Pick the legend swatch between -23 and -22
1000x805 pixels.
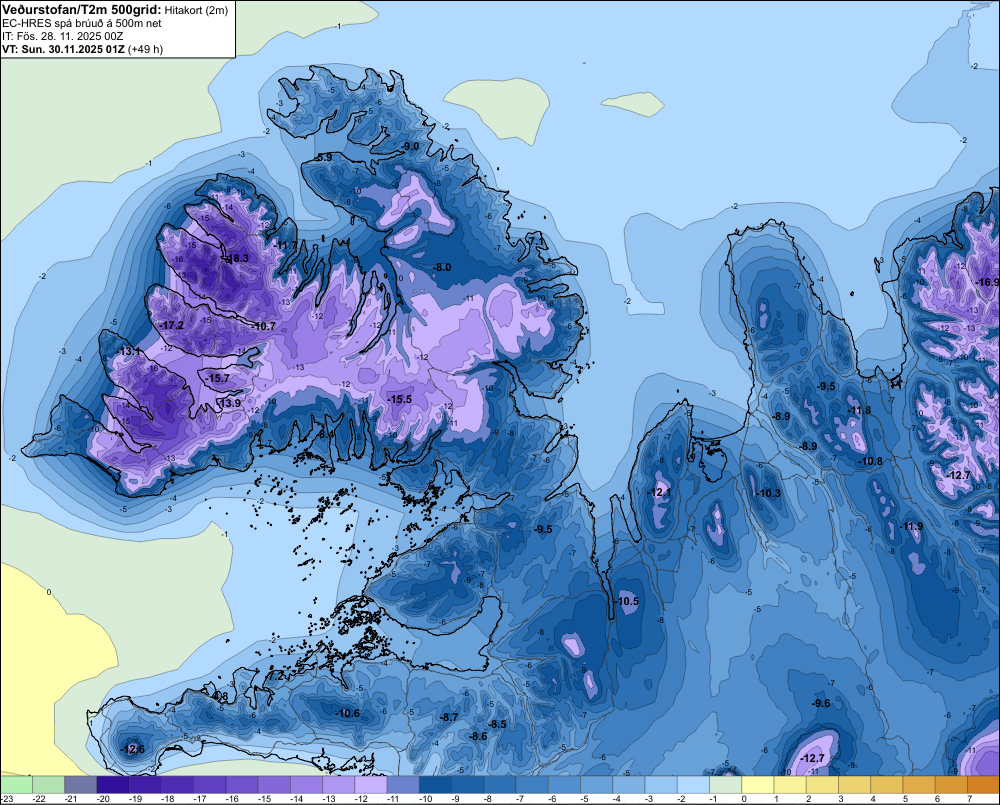point(16,784)
